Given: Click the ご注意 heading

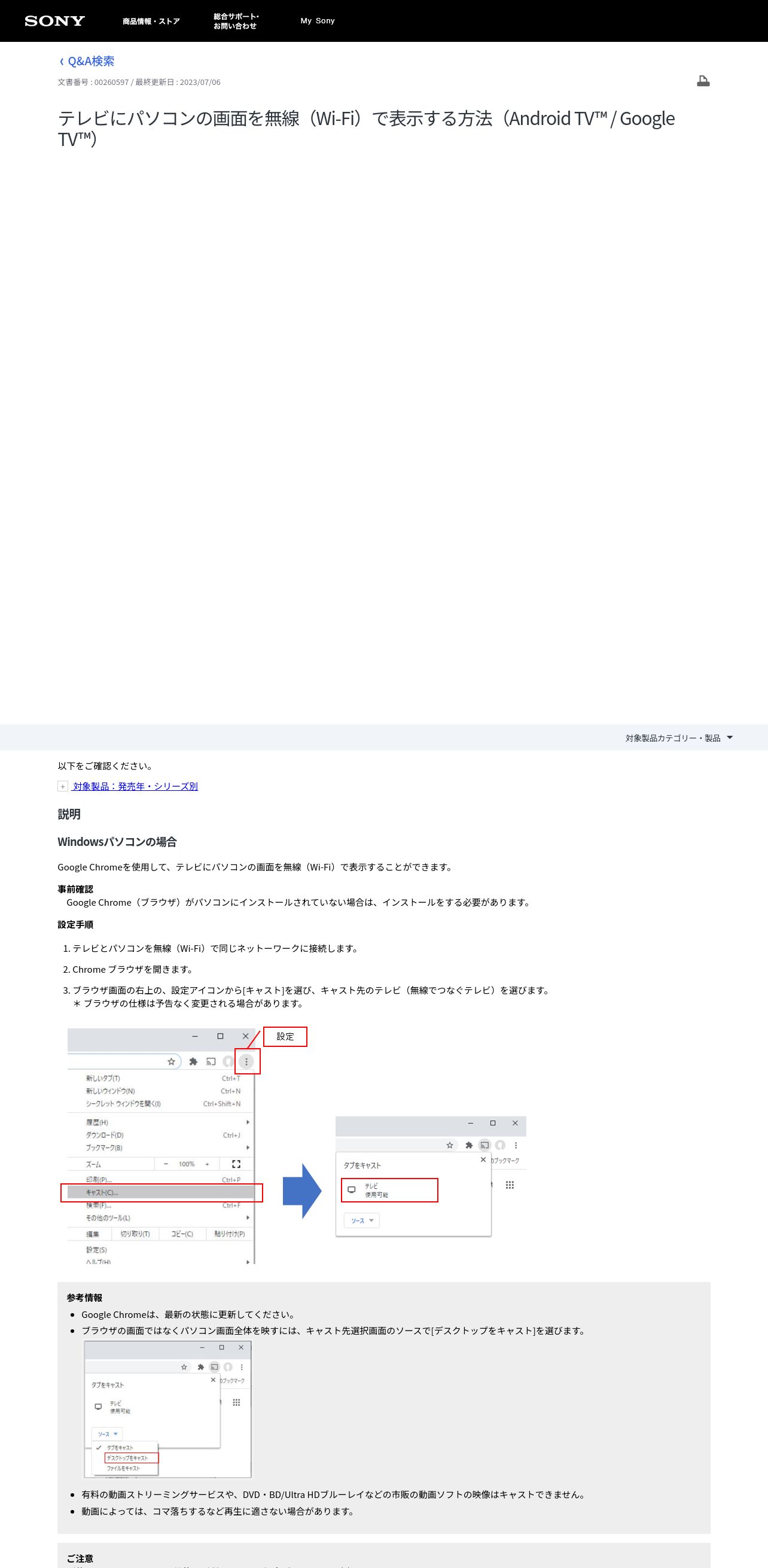Looking at the screenshot, I should click(80, 1558).
